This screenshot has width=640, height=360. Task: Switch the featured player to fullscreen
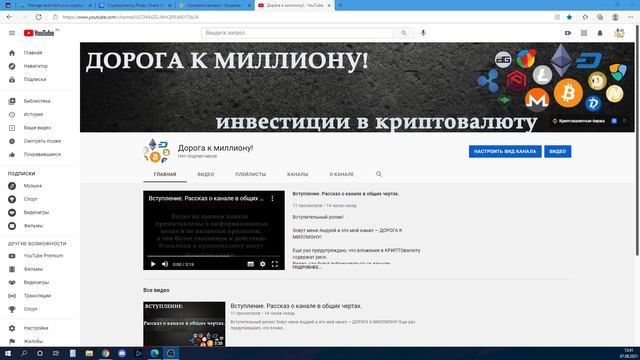point(275,264)
